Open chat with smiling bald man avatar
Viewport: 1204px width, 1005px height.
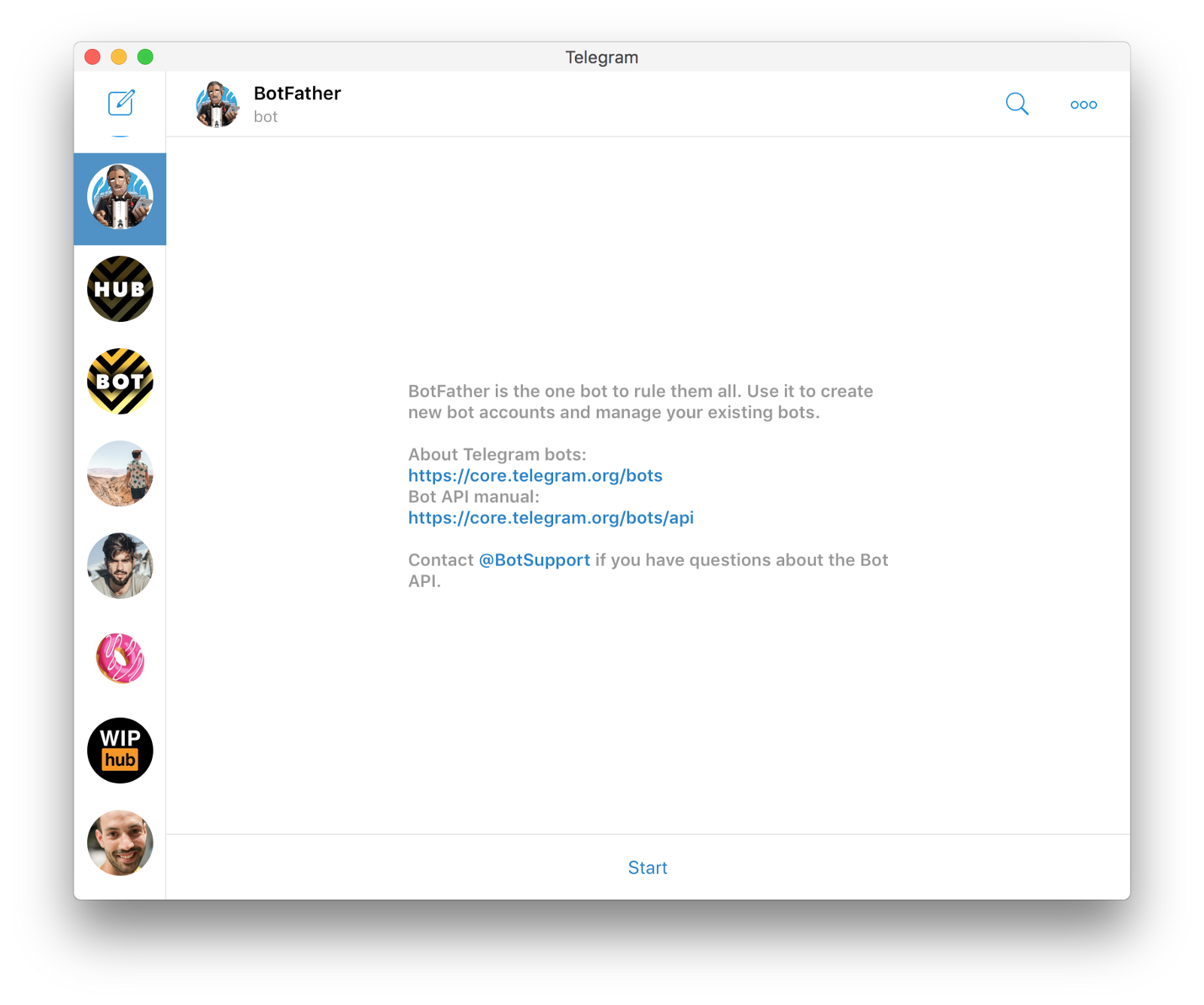[x=120, y=843]
